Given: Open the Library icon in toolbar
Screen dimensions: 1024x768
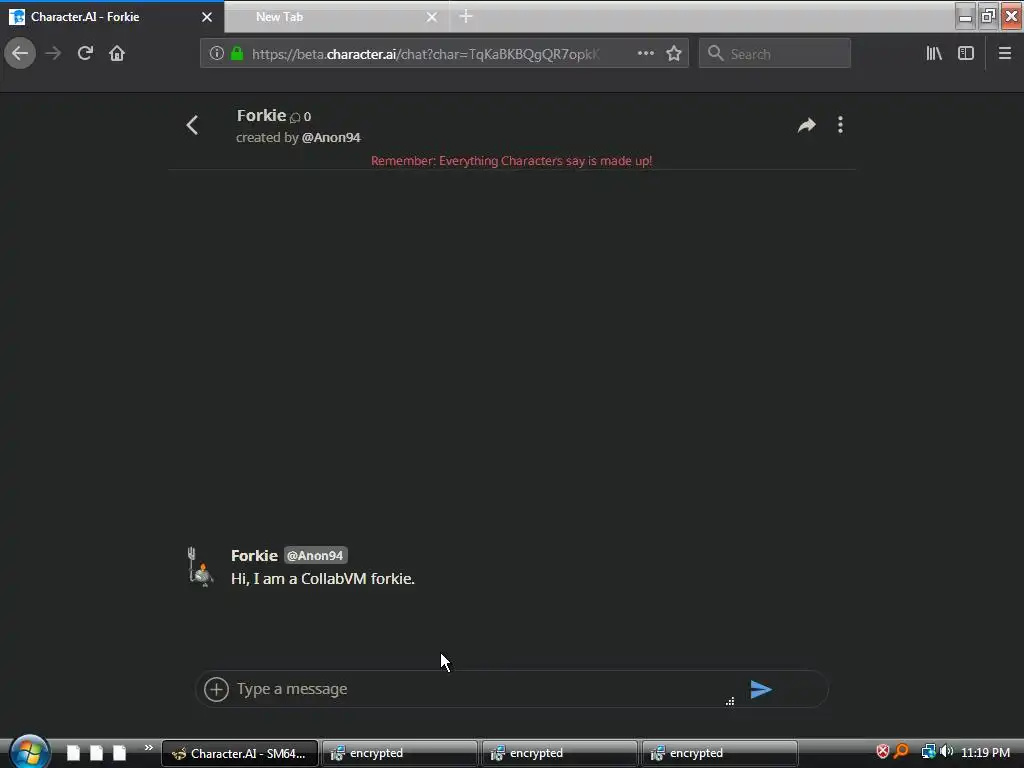Looking at the screenshot, I should (934, 54).
